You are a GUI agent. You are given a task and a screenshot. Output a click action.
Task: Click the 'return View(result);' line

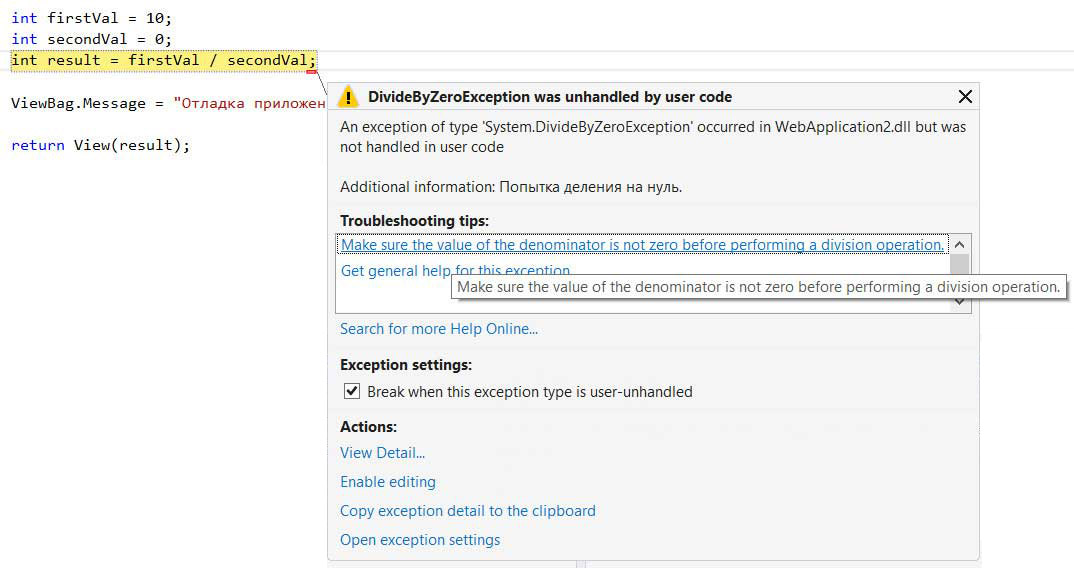coord(100,145)
